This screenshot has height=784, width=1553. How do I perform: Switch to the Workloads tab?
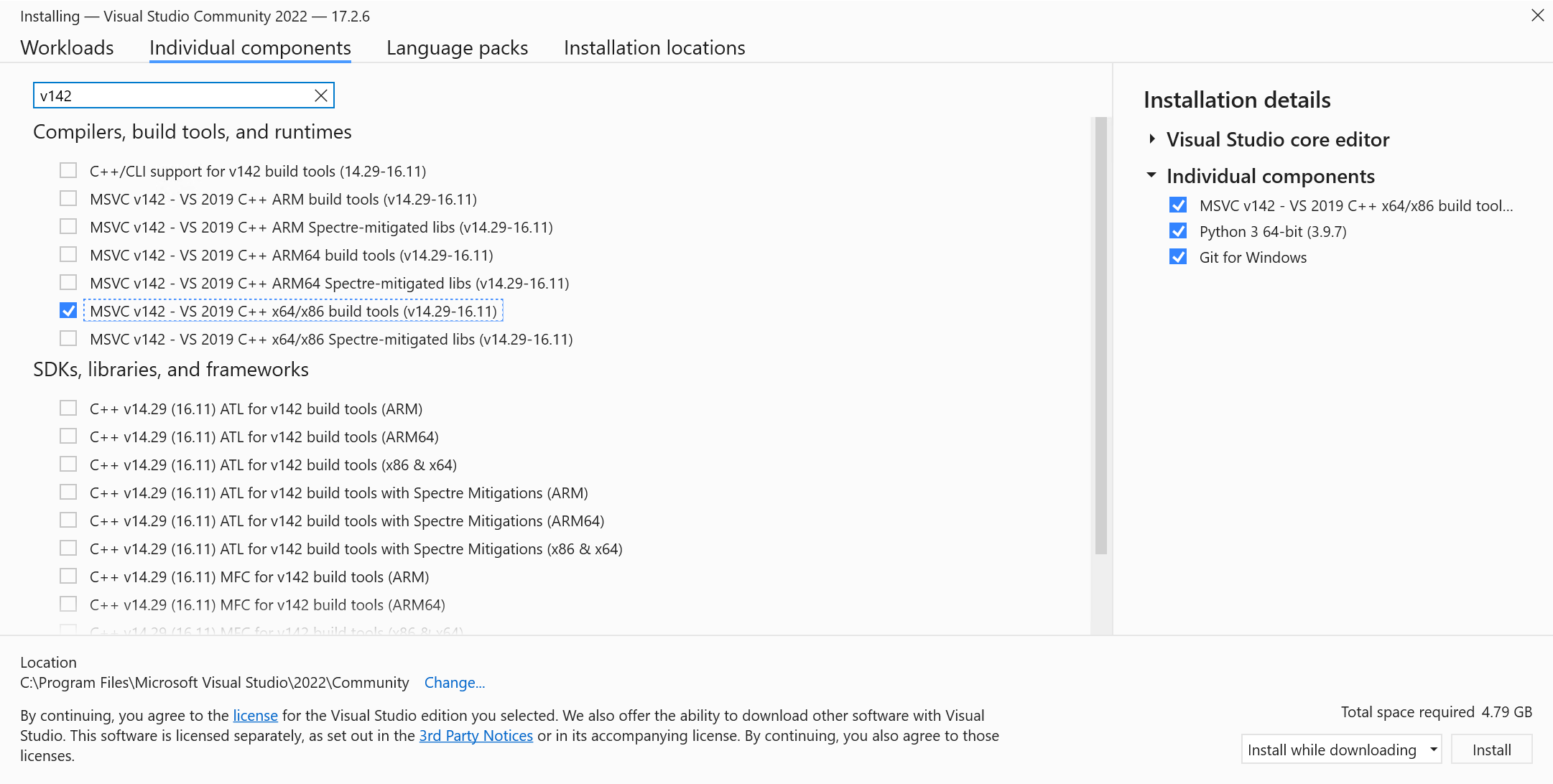(x=67, y=47)
